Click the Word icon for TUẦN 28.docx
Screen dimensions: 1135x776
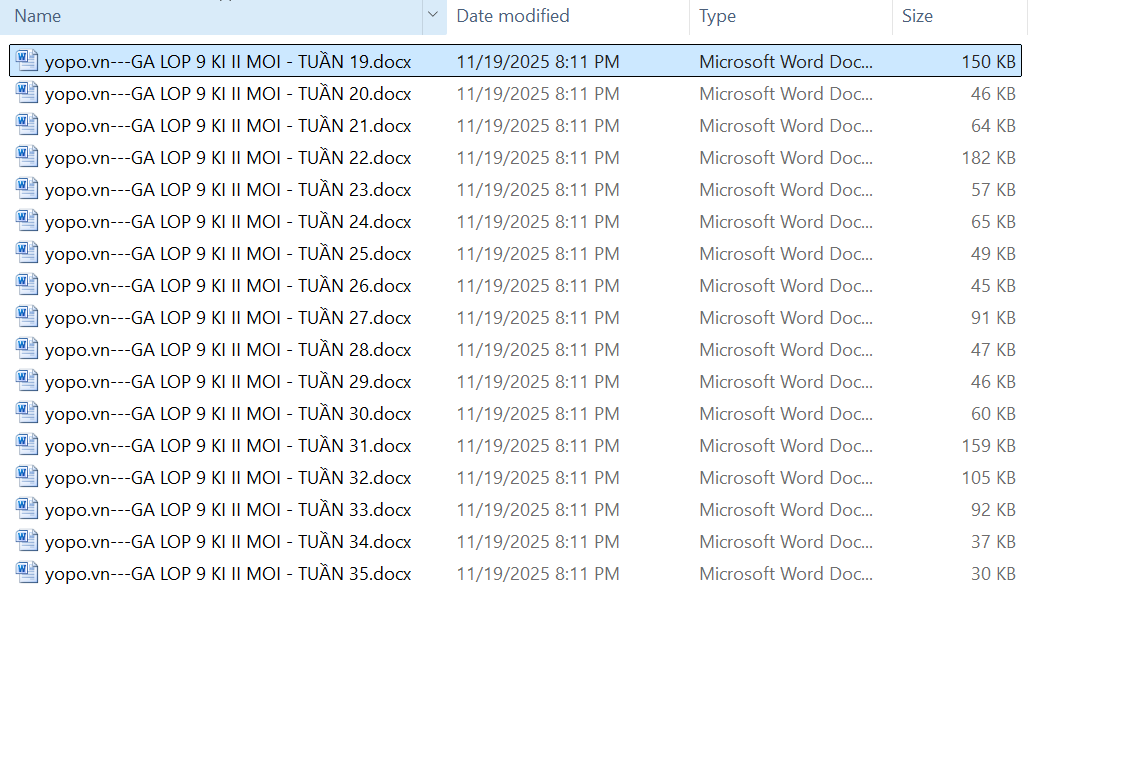click(27, 349)
